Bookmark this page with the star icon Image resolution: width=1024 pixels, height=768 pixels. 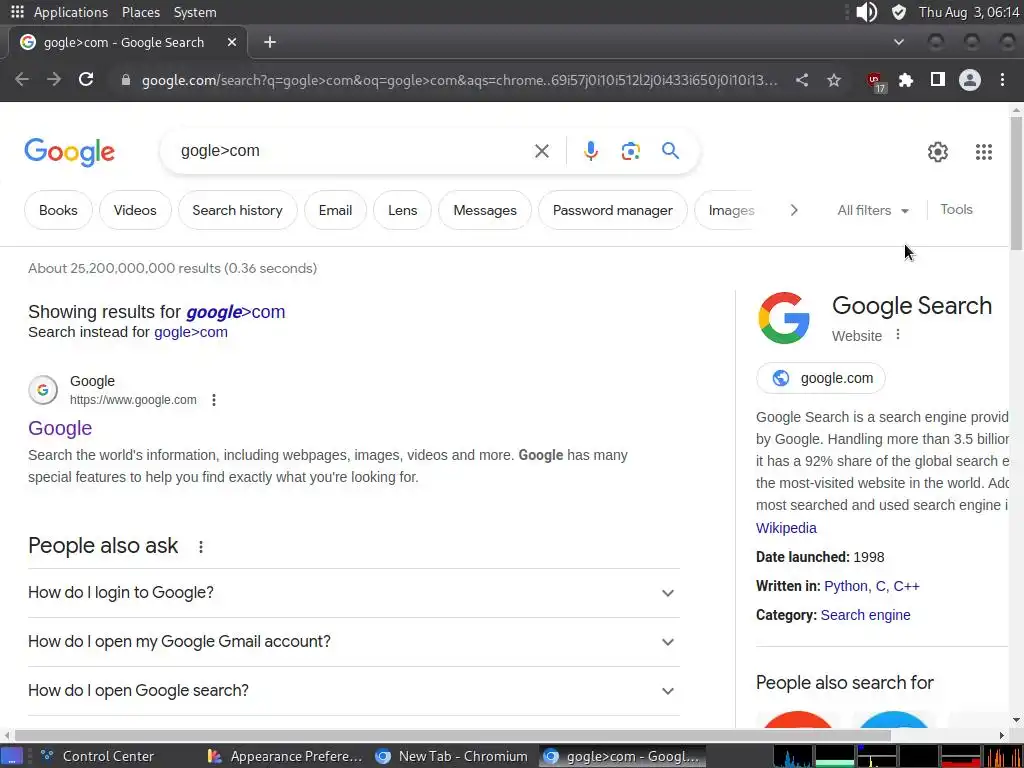coord(834,80)
